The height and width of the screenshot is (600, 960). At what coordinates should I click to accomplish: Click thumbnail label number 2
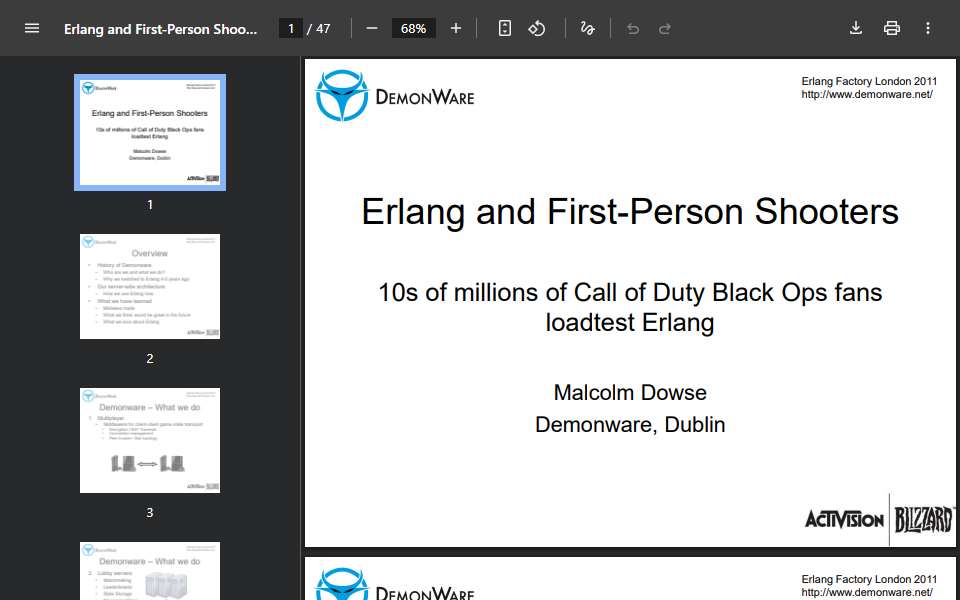point(150,359)
